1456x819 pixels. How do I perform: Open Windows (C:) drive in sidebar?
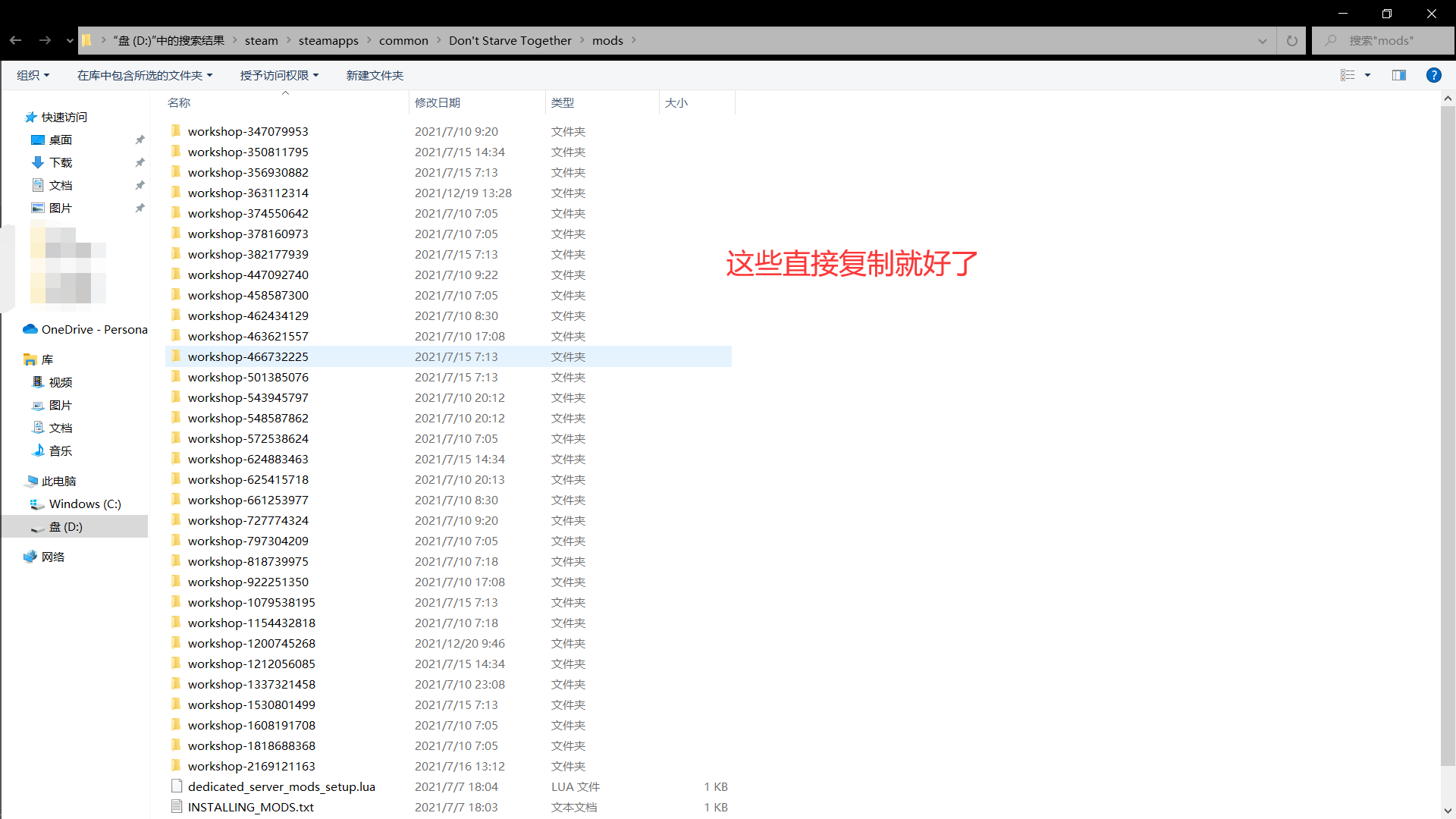(84, 504)
